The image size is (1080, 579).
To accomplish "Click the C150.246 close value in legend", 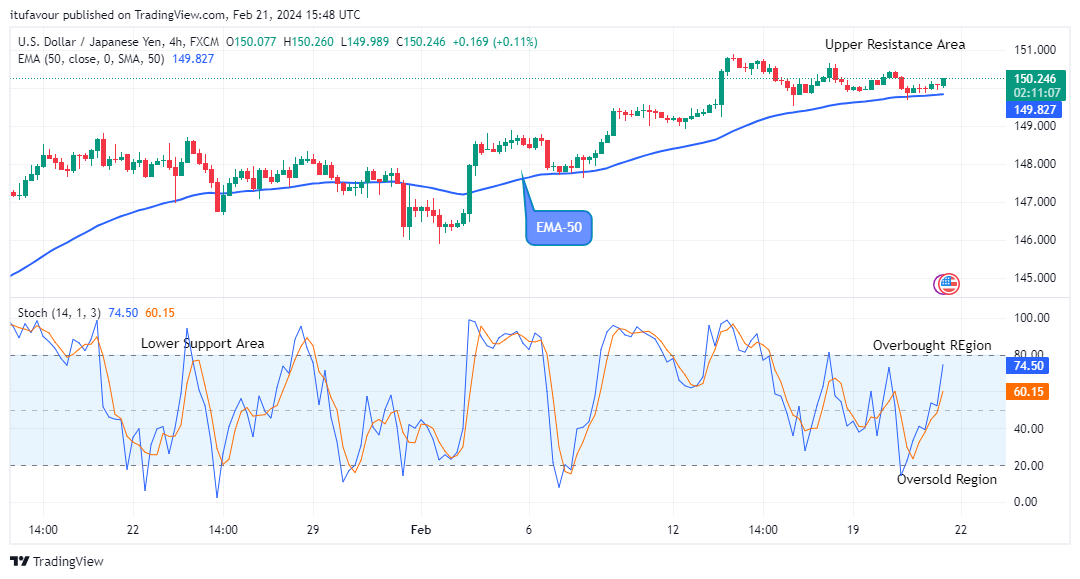I will pyautogui.click(x=420, y=41).
